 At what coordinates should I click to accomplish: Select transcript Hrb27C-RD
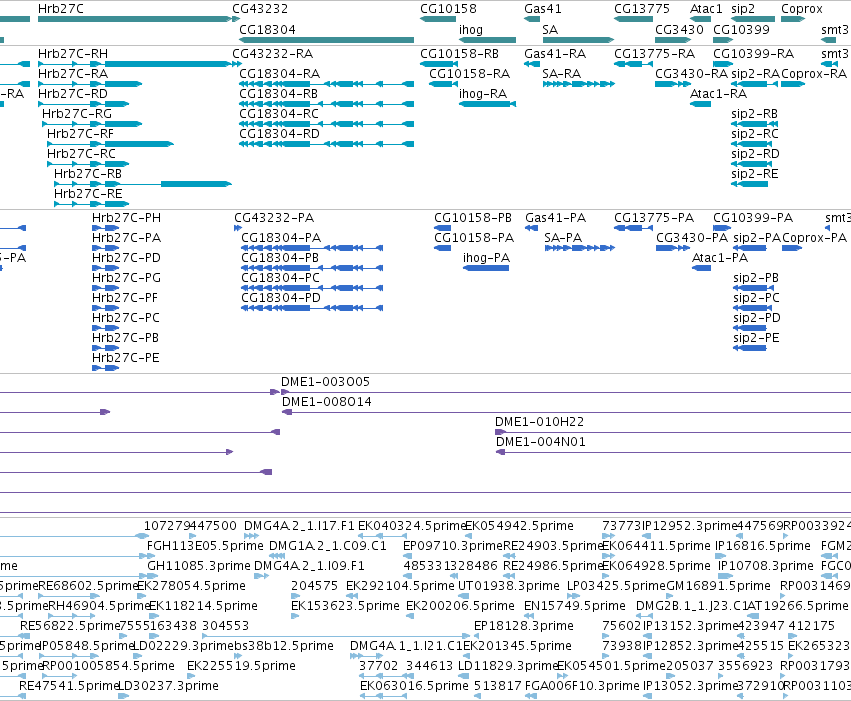(x=84, y=104)
